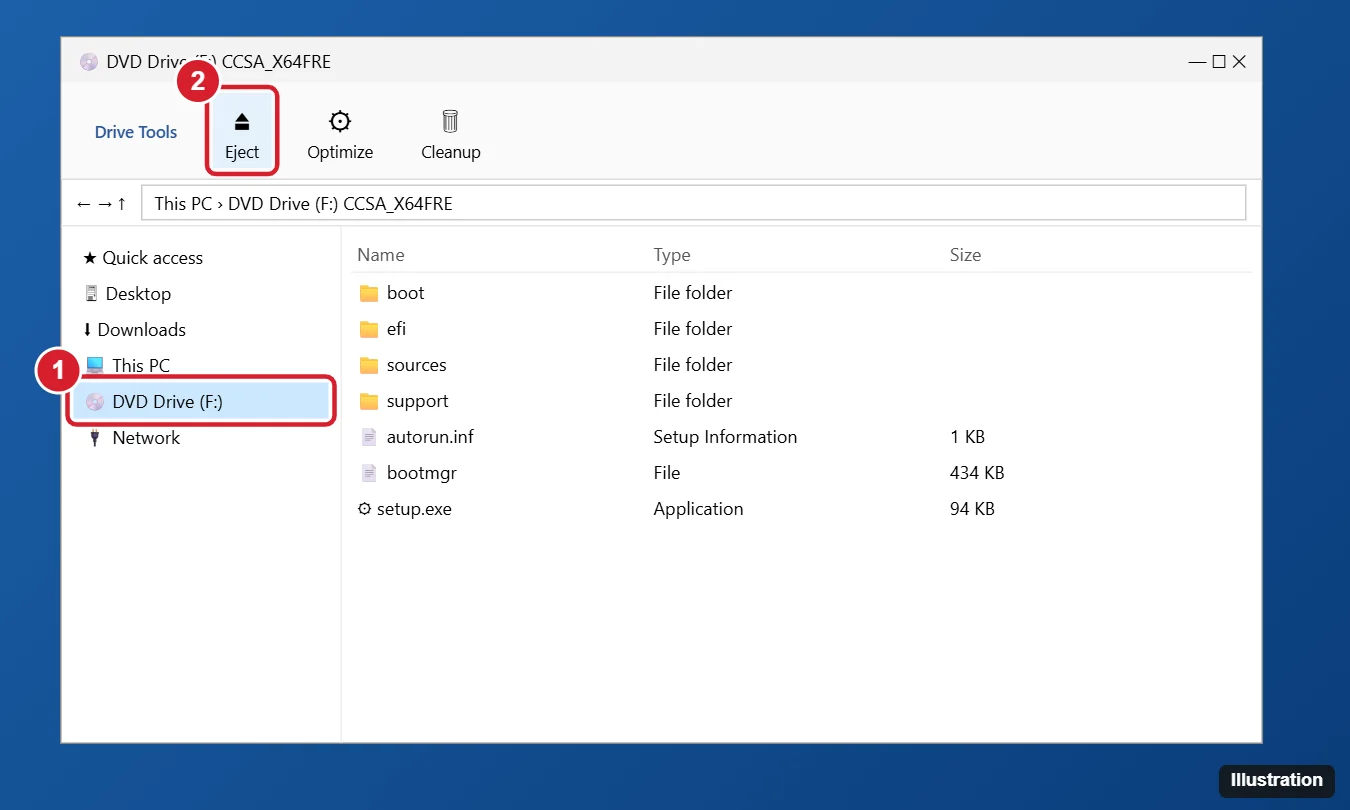Select the boot folder name
Image resolution: width=1350 pixels, height=810 pixels.
coord(406,293)
